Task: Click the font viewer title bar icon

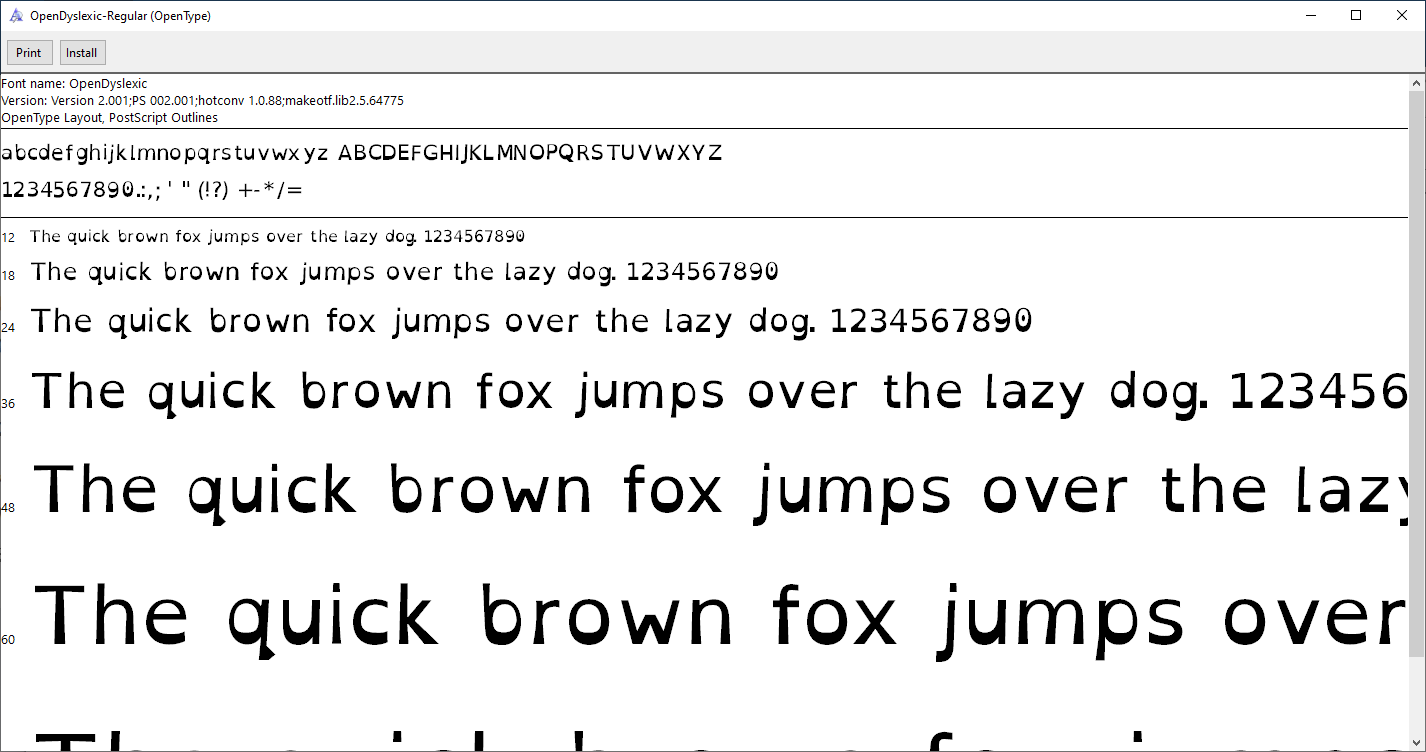Action: click(x=16, y=15)
